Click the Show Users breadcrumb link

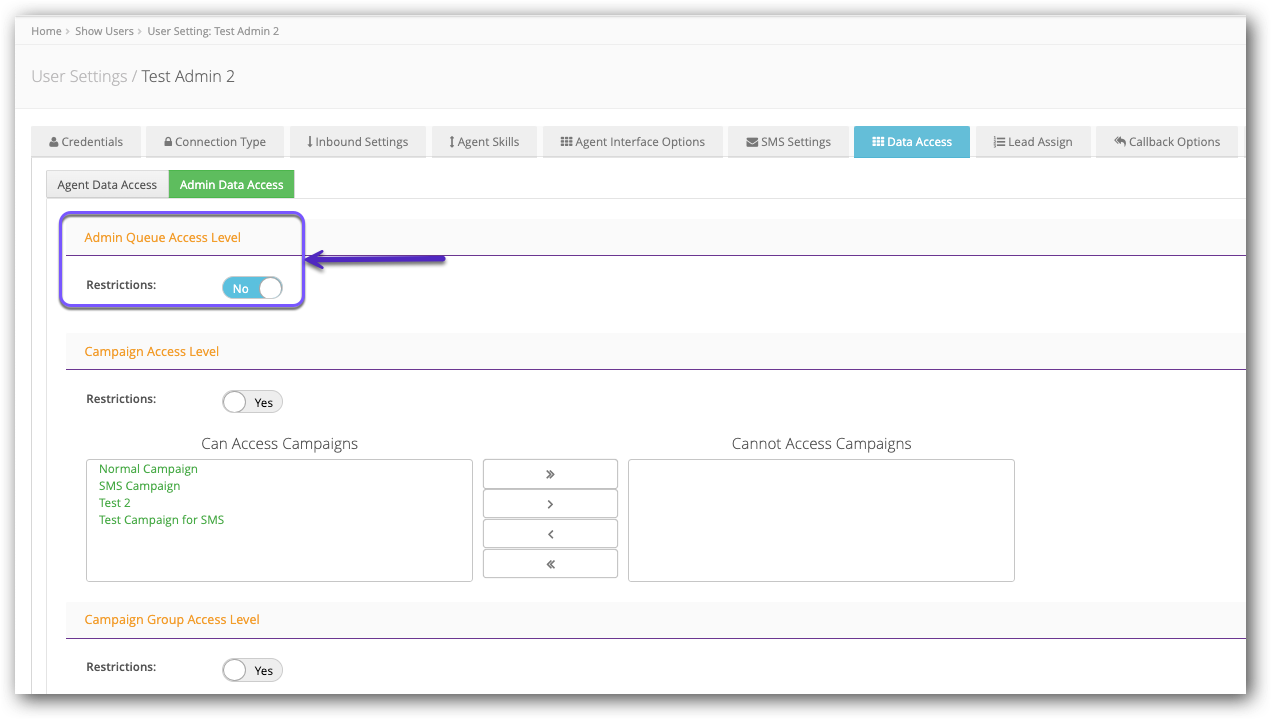(104, 31)
